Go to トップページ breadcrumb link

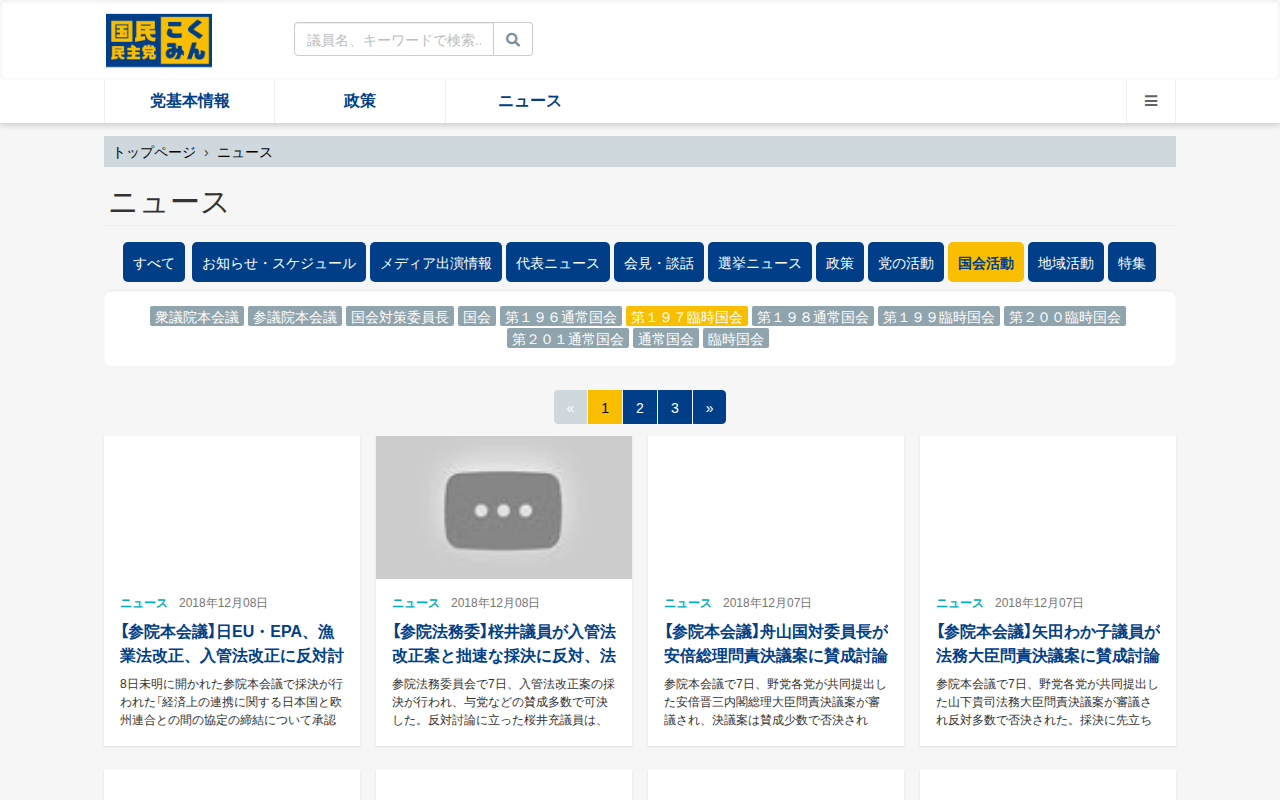pyautogui.click(x=154, y=152)
